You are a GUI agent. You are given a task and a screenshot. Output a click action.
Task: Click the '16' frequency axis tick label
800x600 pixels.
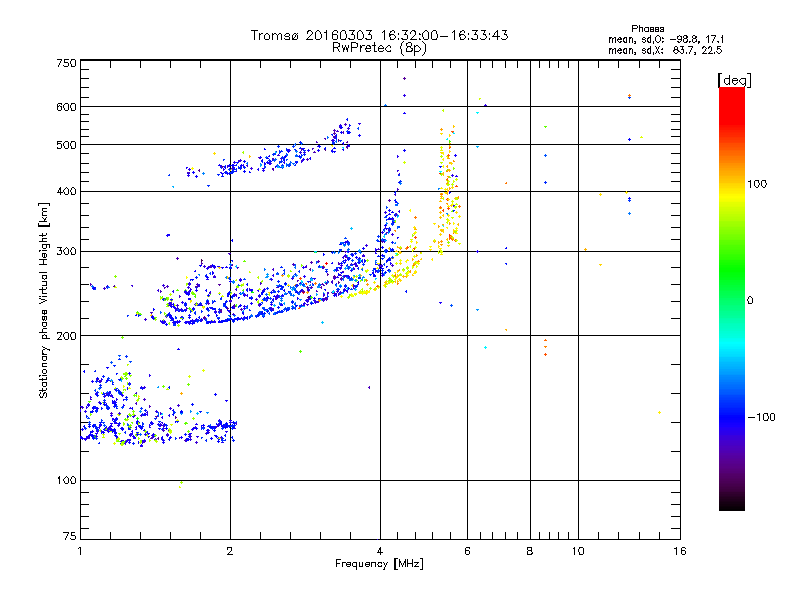tap(680, 551)
